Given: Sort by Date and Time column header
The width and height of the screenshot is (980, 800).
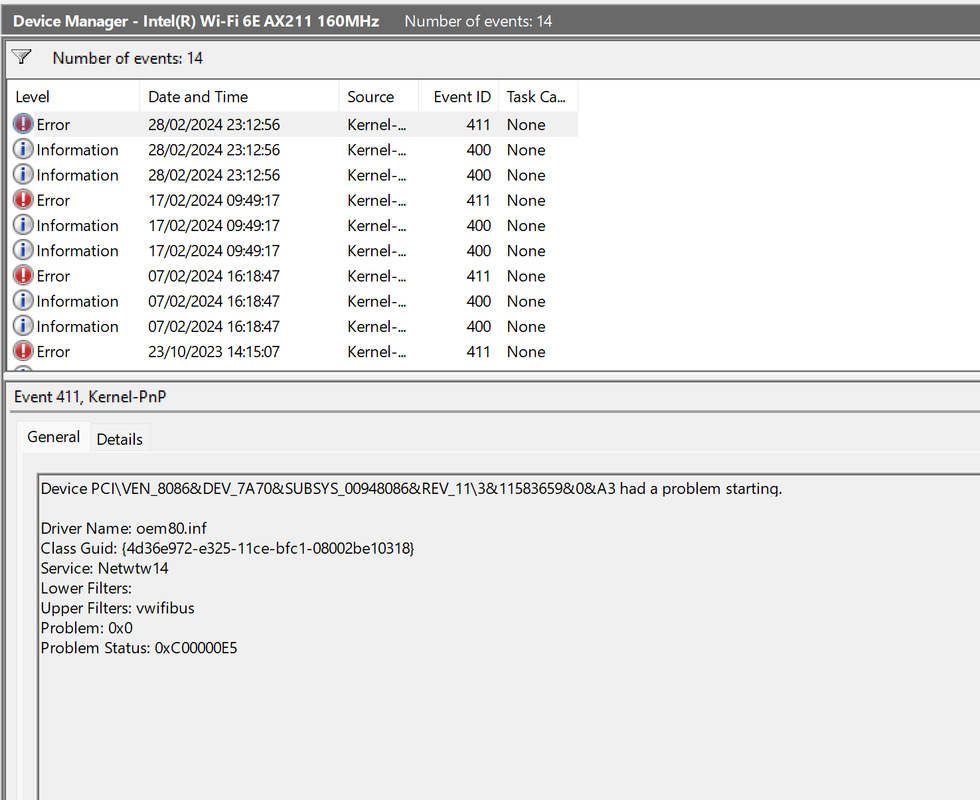Looking at the screenshot, I should pyautogui.click(x=239, y=97).
